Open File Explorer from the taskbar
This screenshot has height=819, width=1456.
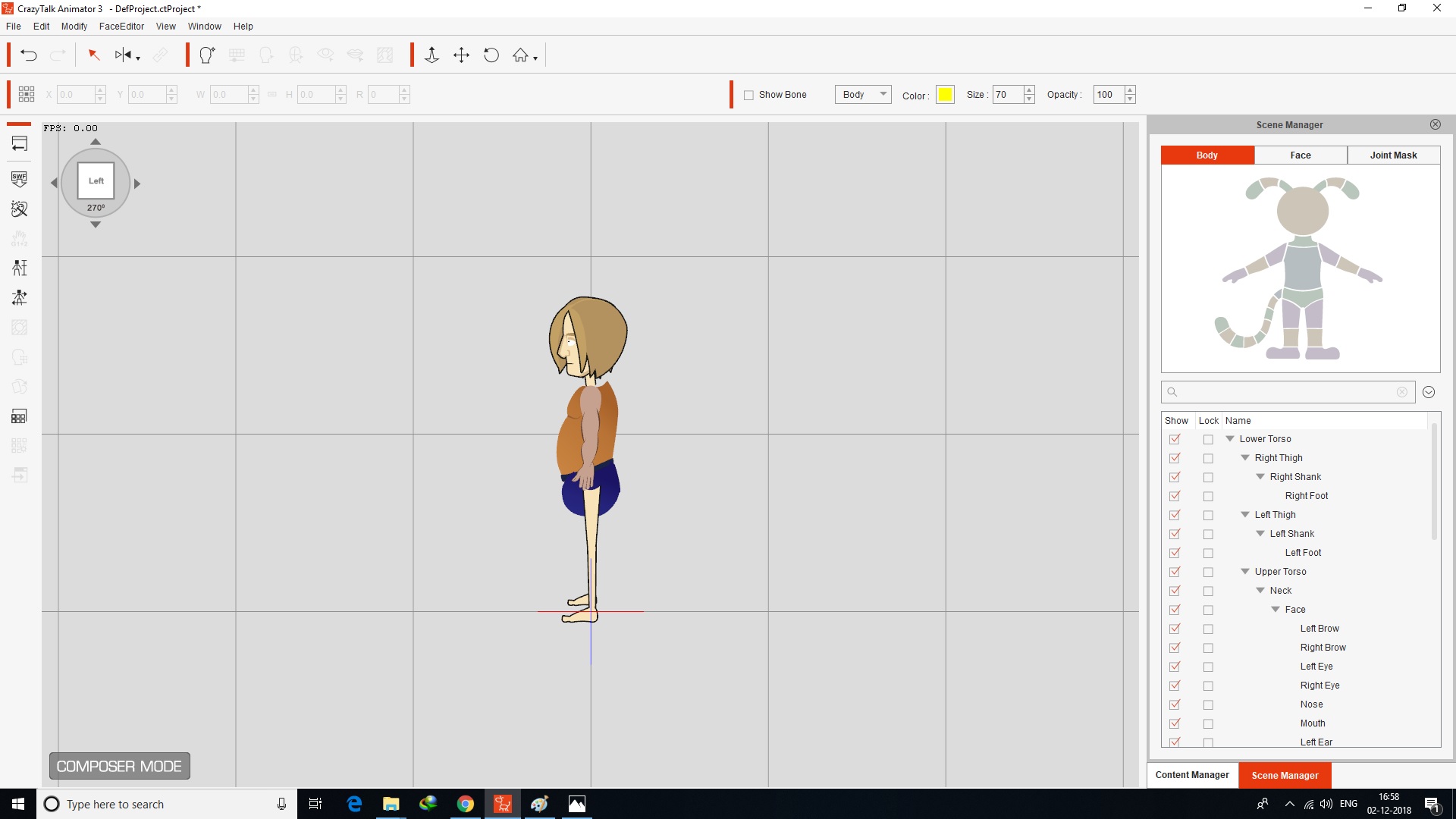tap(391, 804)
